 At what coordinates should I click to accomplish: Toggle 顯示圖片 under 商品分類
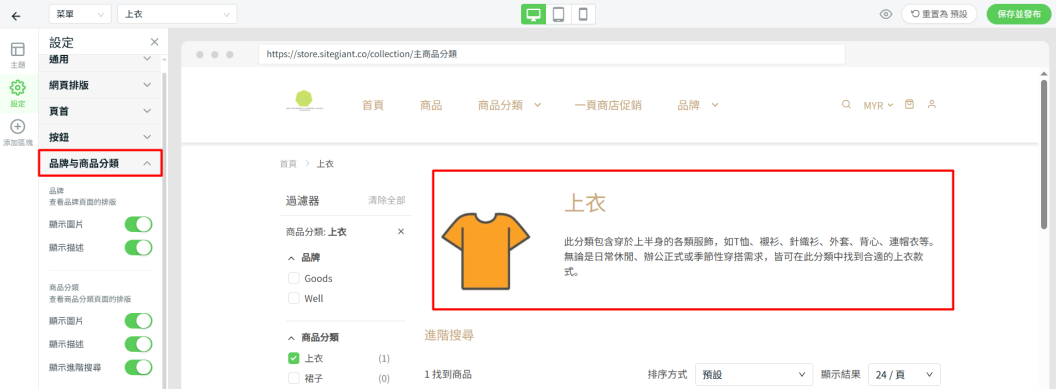click(x=139, y=320)
